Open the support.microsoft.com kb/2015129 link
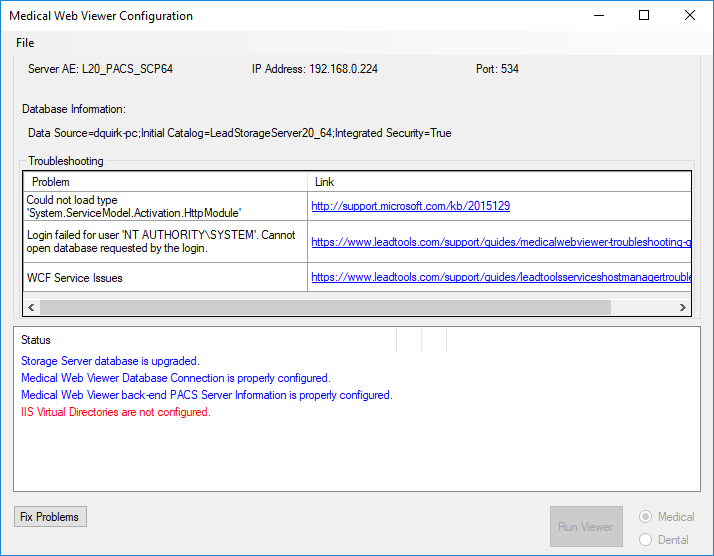714x556 pixels. [410, 206]
